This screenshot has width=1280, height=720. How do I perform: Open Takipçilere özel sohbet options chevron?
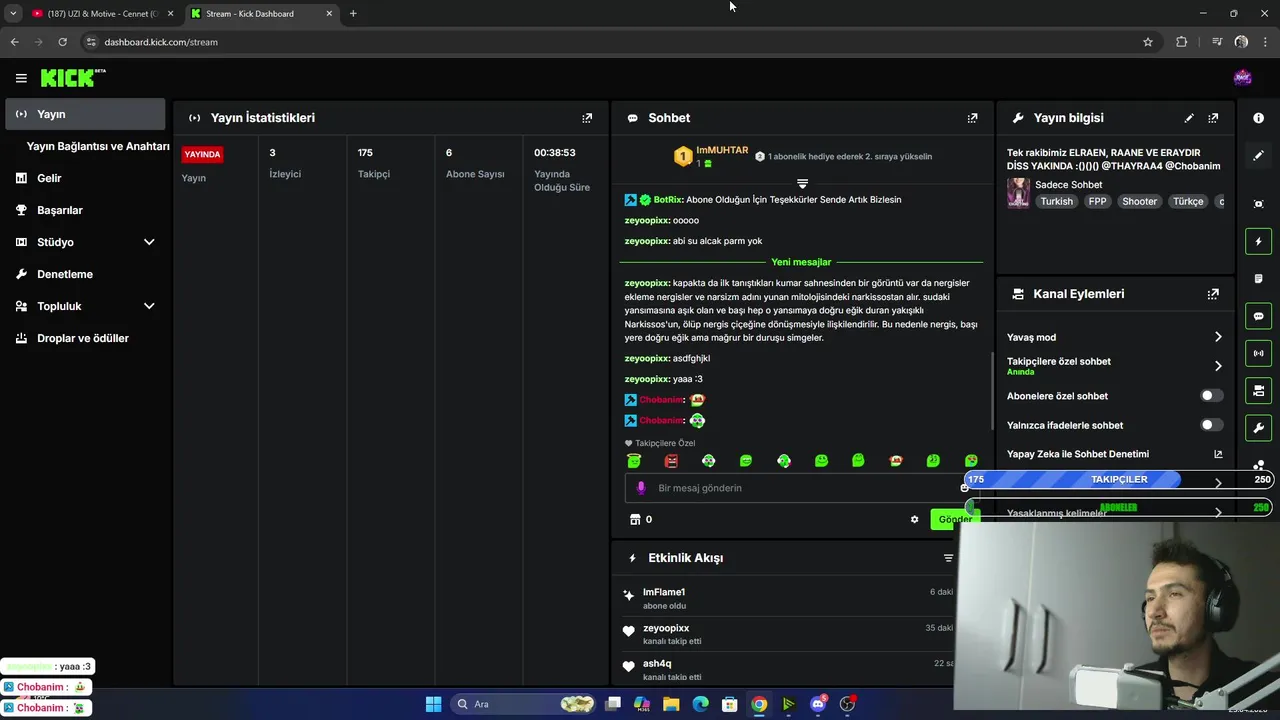(1218, 366)
